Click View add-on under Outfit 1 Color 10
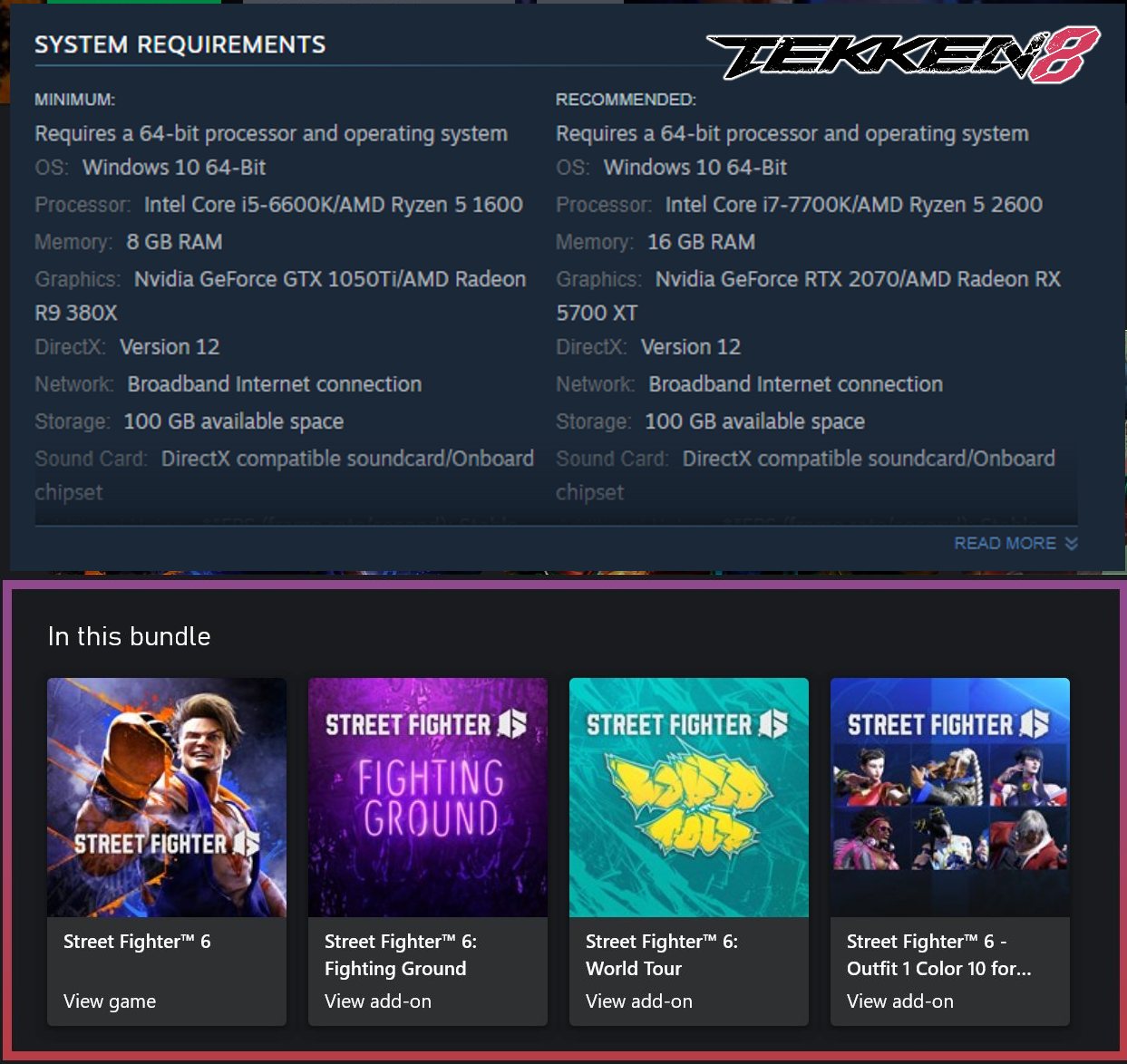The image size is (1127, 1064). click(900, 1001)
